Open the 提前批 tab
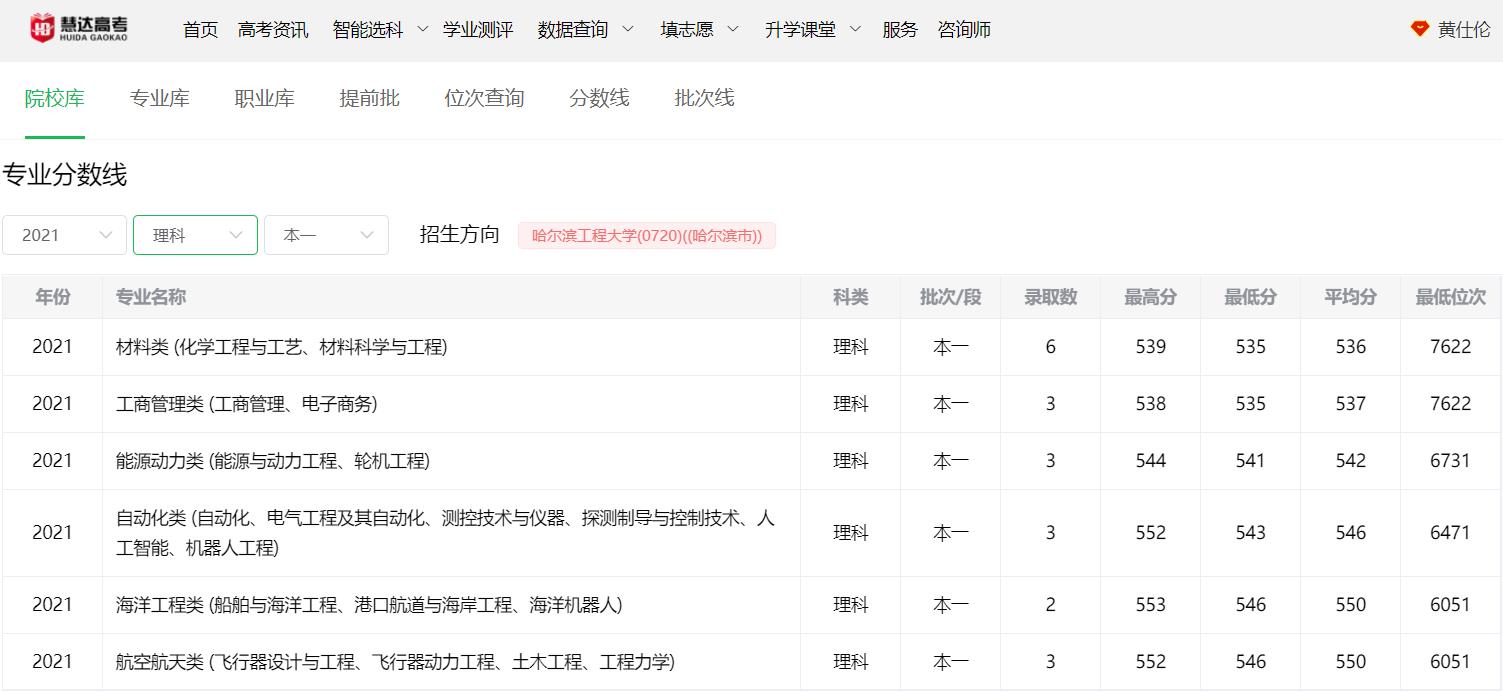Image resolution: width=1503 pixels, height=692 pixels. tap(370, 98)
